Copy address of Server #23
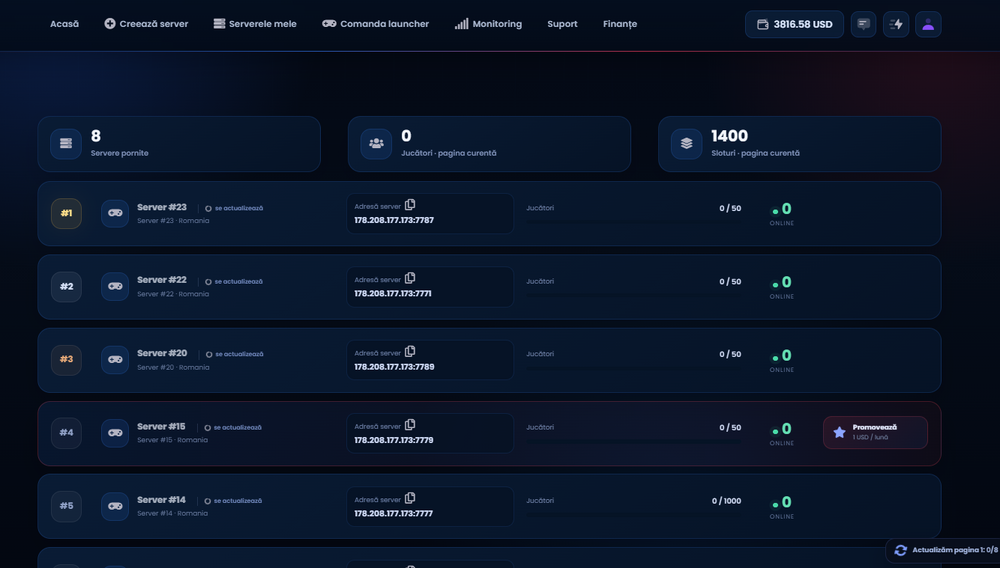 pos(410,205)
